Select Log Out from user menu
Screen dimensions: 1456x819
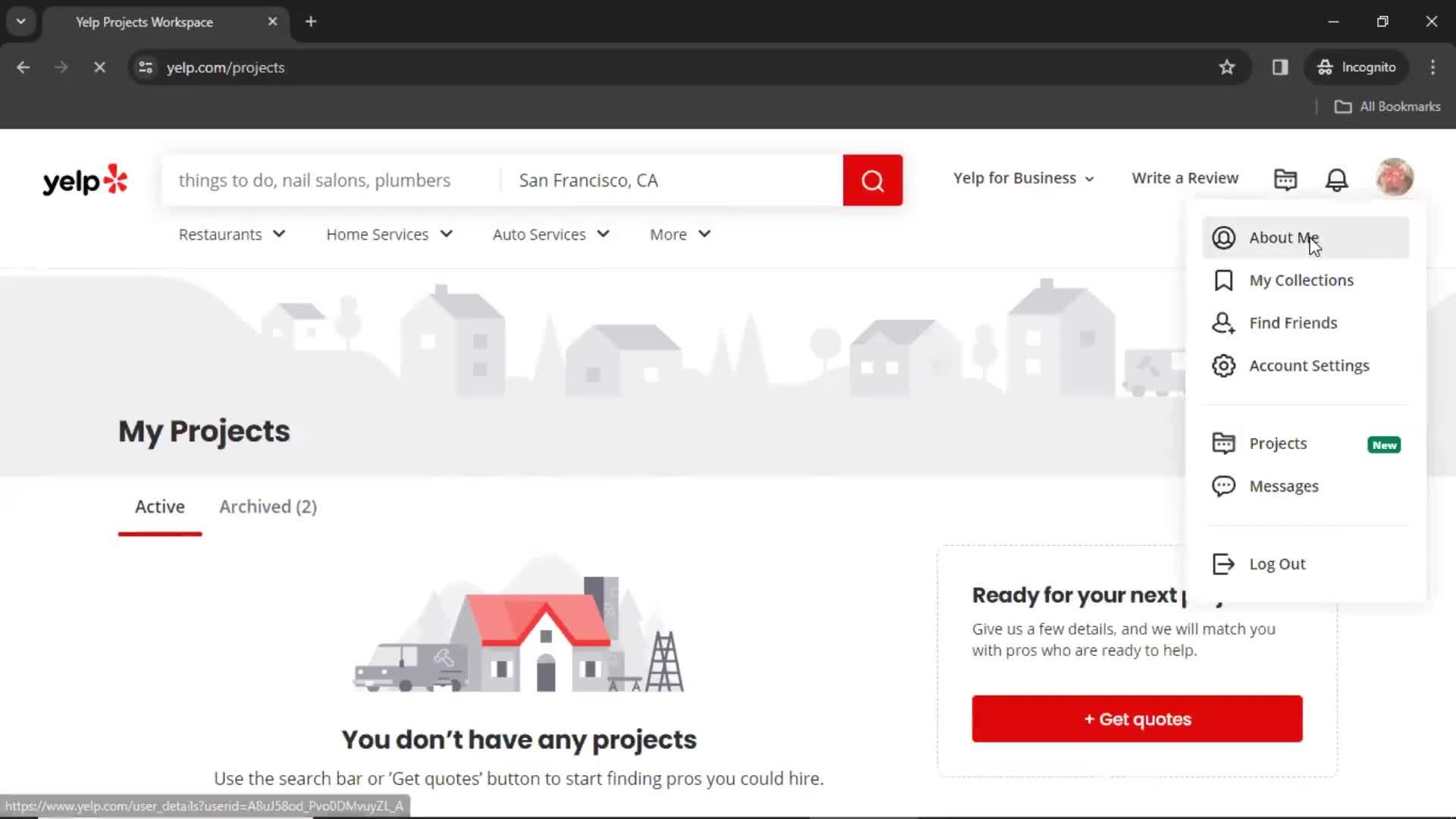coord(1278,563)
